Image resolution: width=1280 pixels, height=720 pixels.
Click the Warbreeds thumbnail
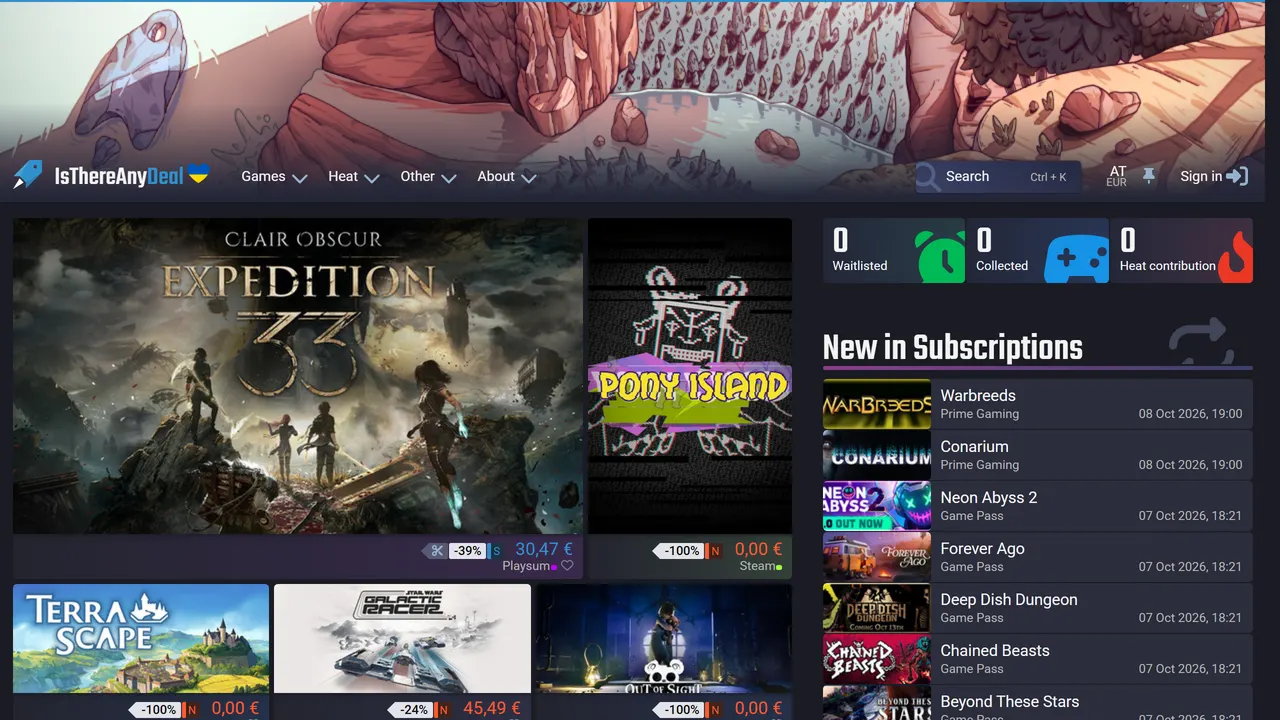pos(877,404)
